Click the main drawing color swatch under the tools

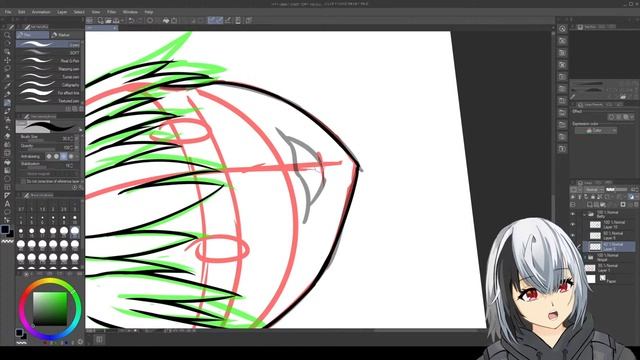[x=5, y=229]
